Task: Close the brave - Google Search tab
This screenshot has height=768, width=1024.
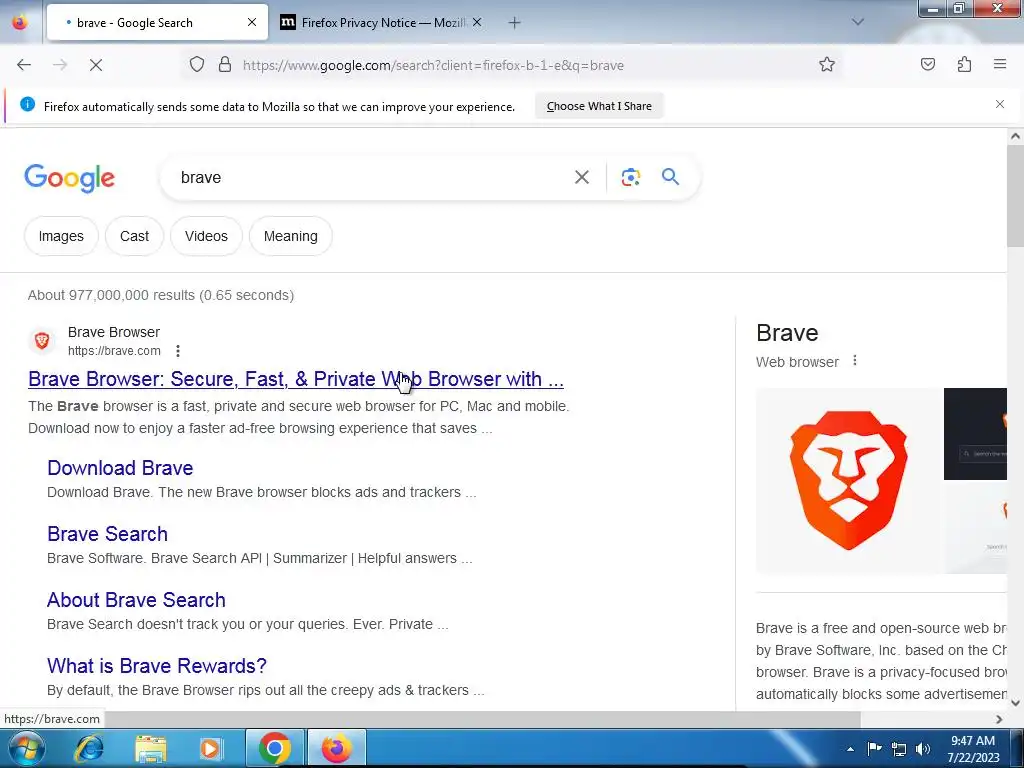Action: tap(252, 23)
